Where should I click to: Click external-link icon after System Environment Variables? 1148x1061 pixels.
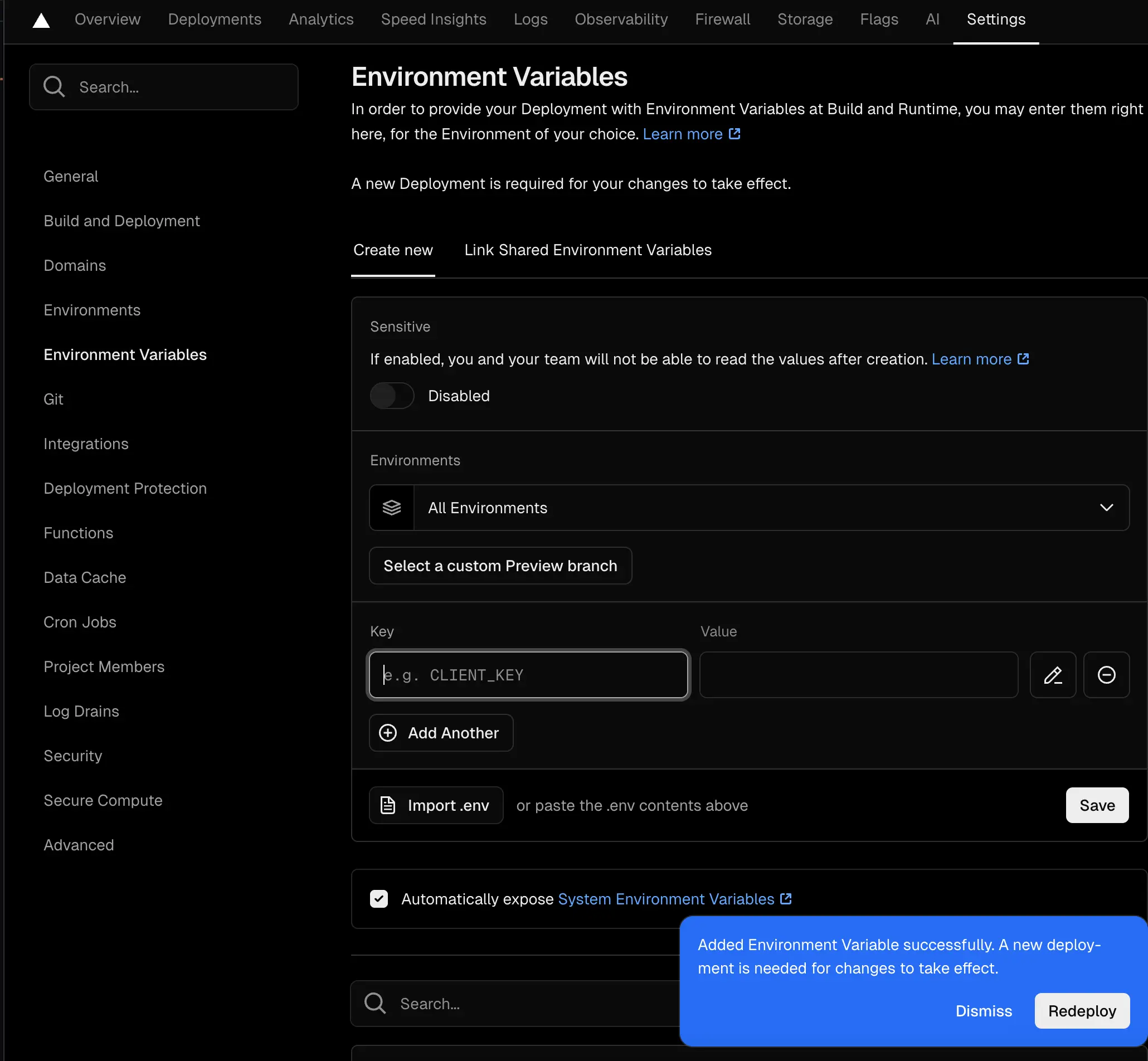tap(786, 898)
